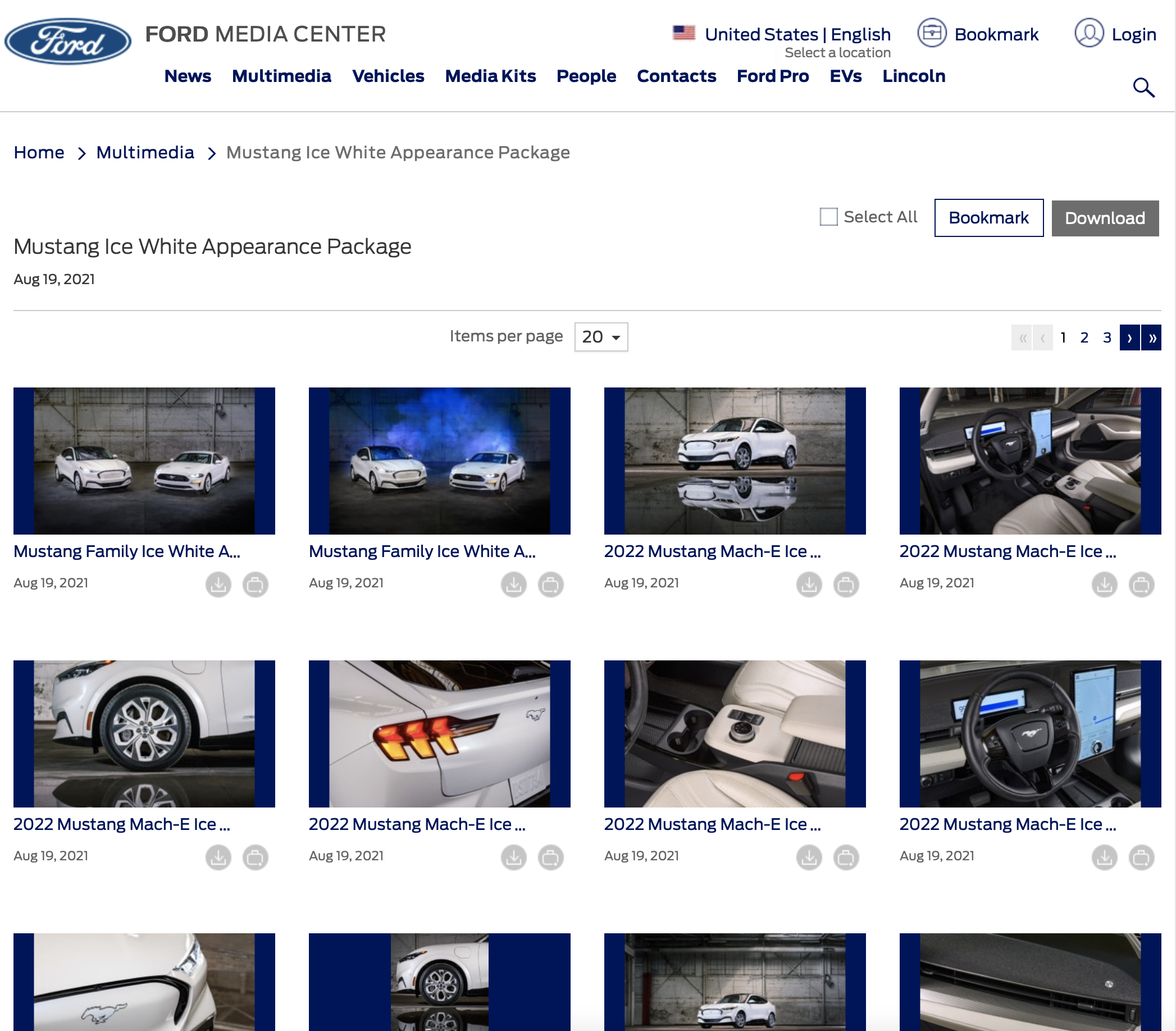Go to page 2
The width and height of the screenshot is (1176, 1031).
coord(1084,337)
